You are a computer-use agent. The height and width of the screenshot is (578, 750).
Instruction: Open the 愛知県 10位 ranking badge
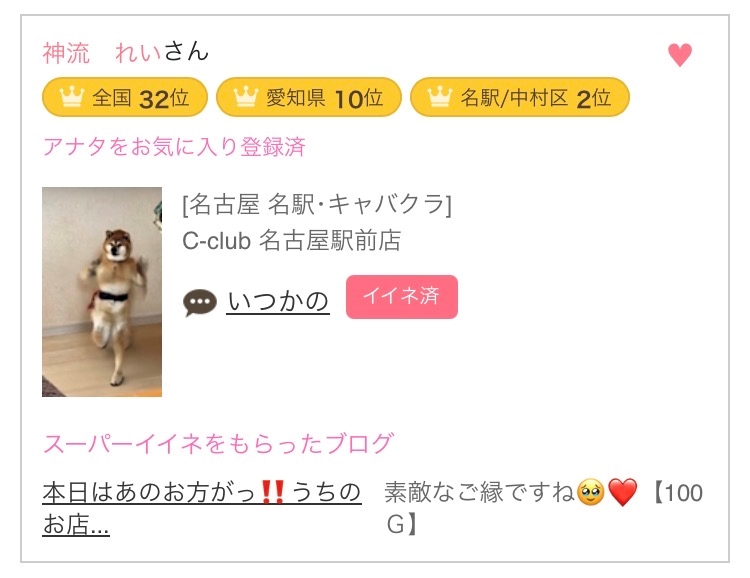point(309,97)
